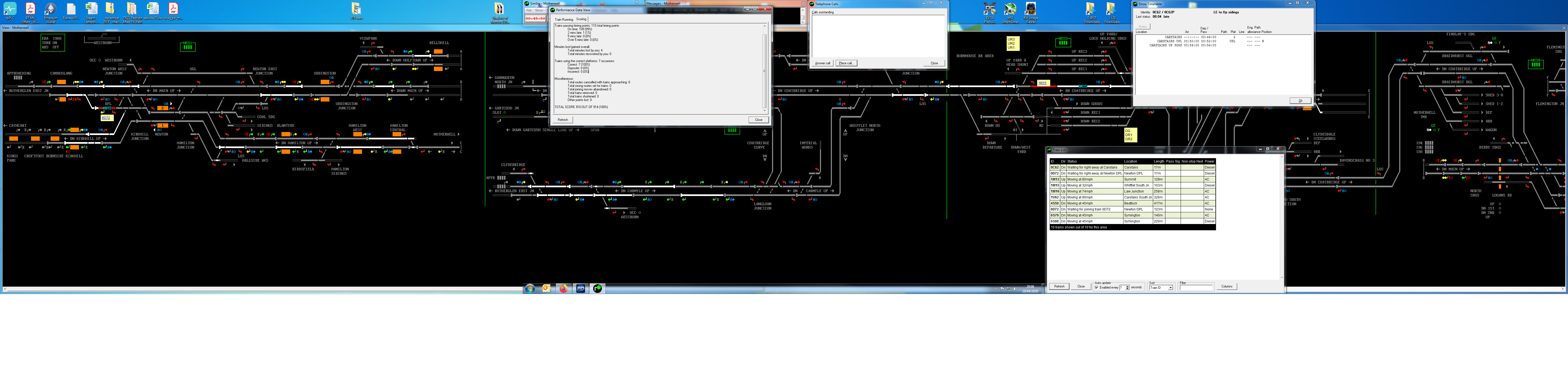Image resolution: width=1568 pixels, height=380 pixels.
Task: Open the dcsg_pb_m PDF file
Action: coord(173,11)
